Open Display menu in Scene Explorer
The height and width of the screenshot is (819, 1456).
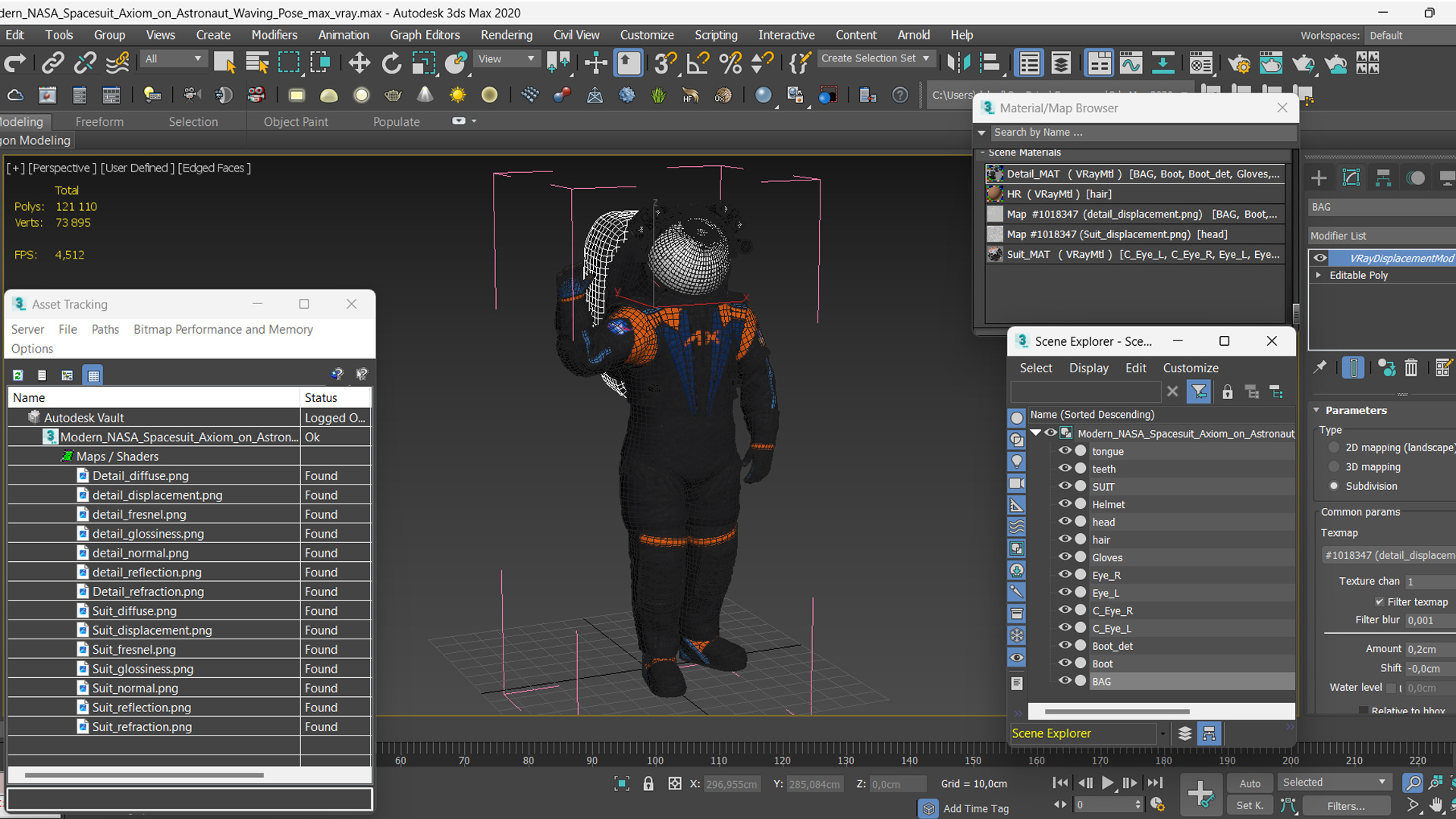pos(1089,368)
